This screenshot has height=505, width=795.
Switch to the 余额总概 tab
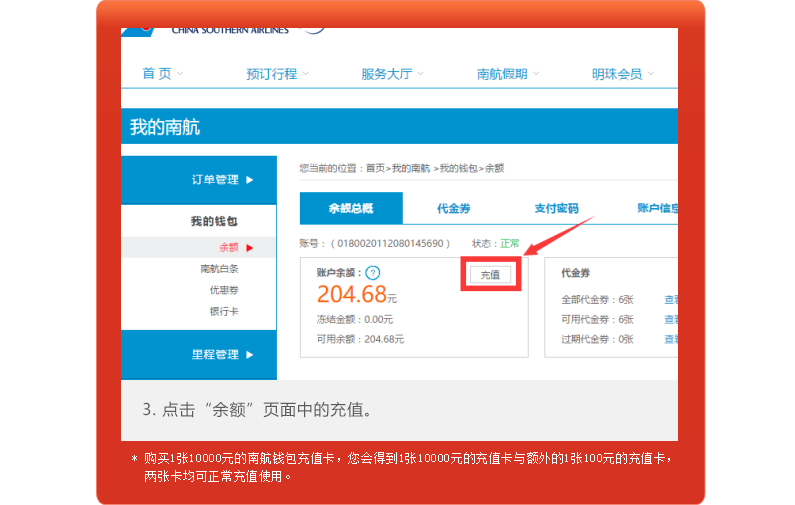click(x=351, y=208)
